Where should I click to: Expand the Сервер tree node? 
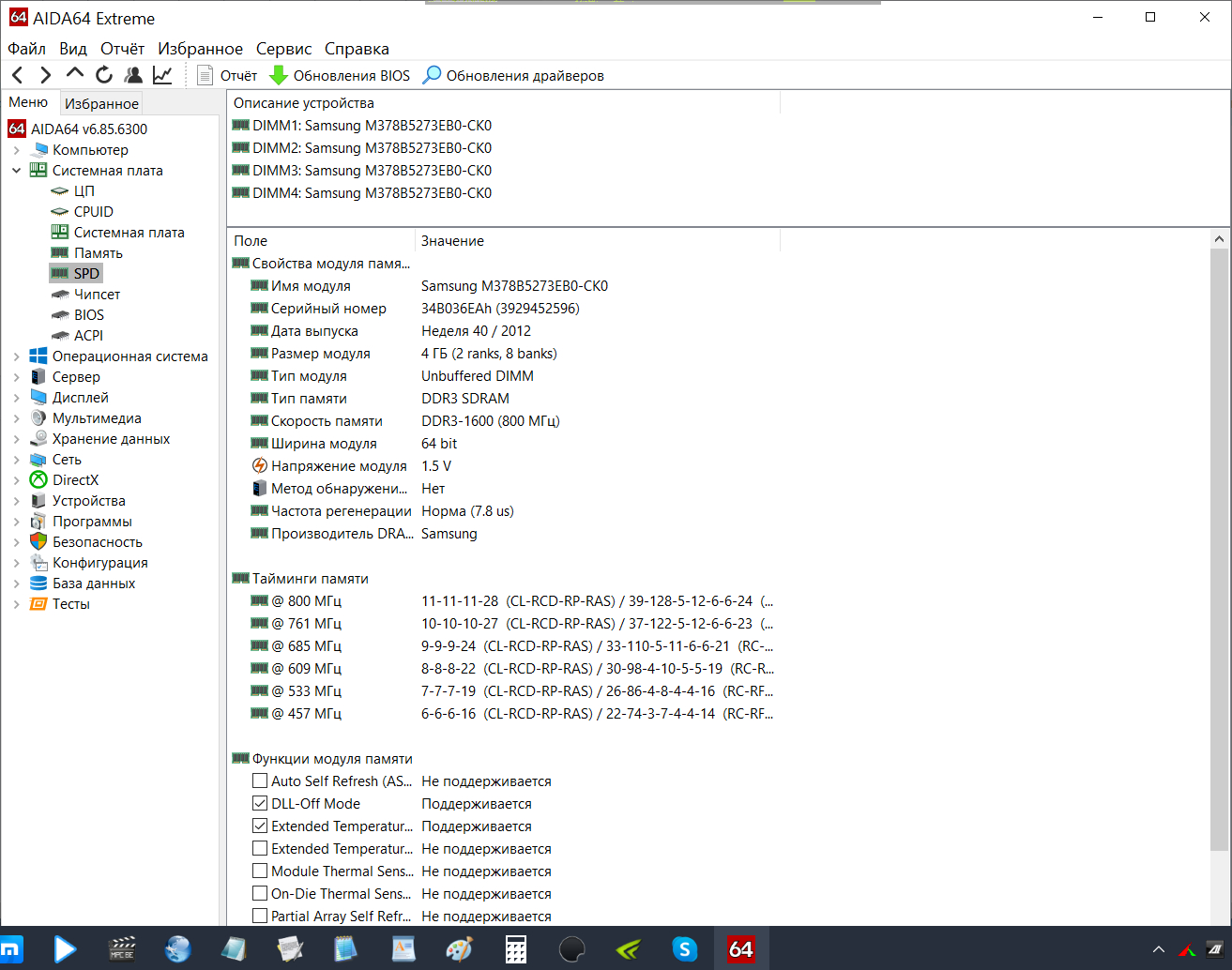(x=16, y=377)
